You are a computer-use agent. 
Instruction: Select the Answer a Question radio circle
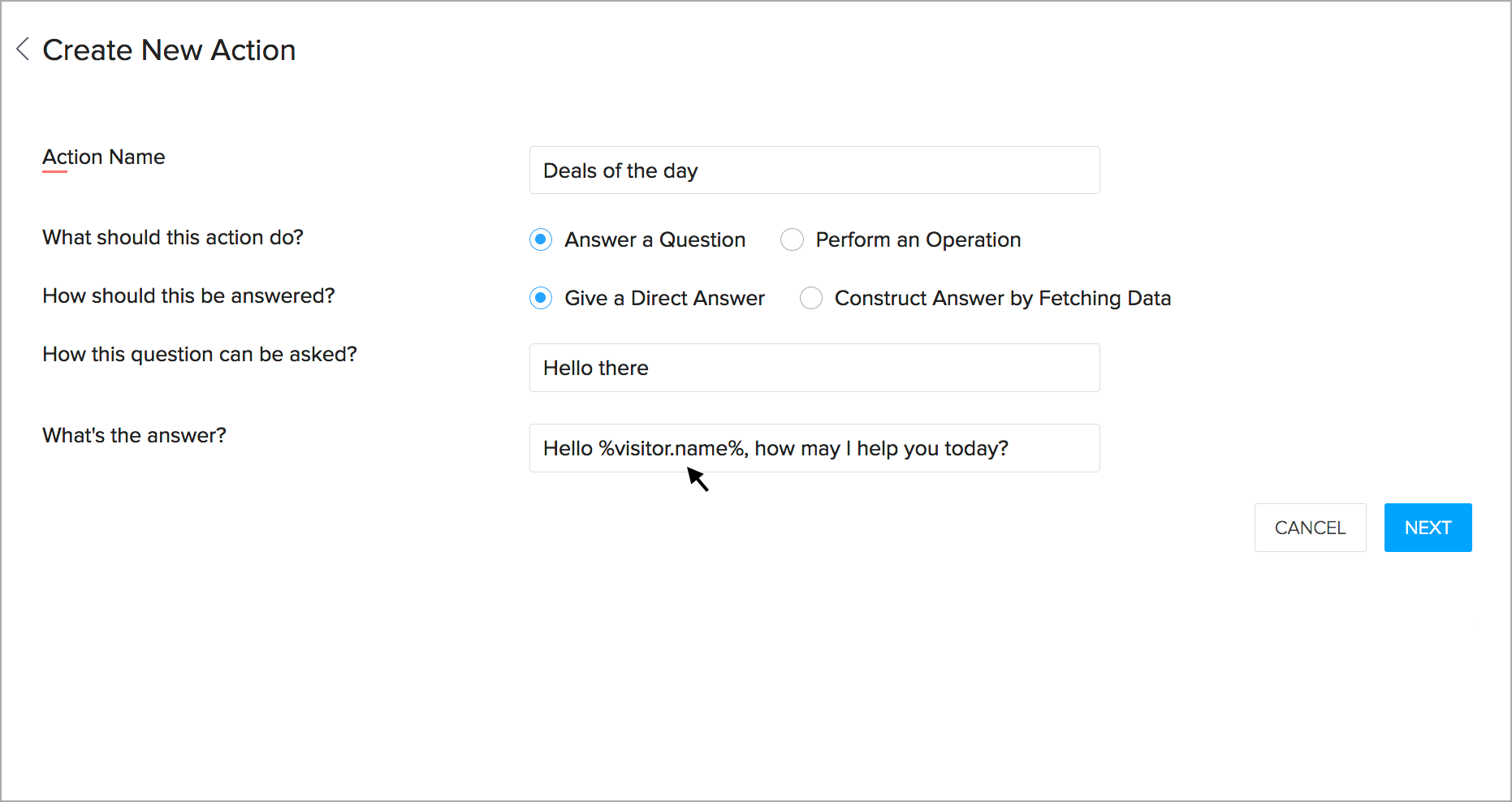click(541, 239)
